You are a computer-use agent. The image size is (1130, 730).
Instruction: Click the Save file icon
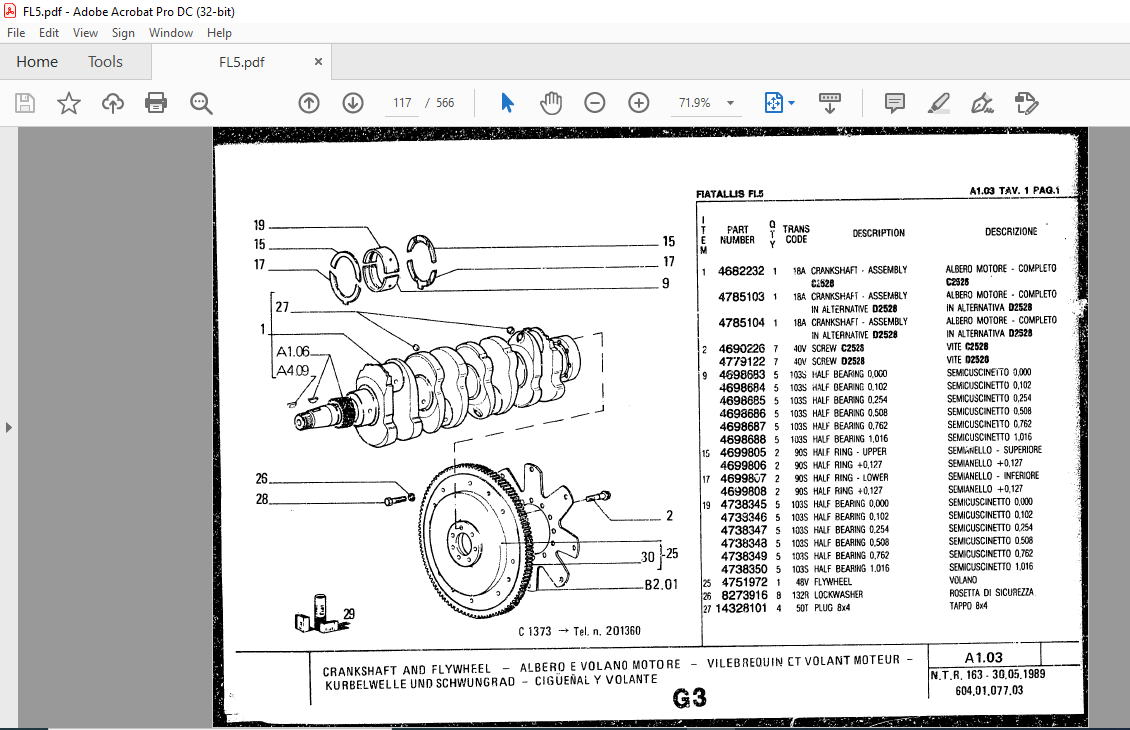(x=25, y=103)
